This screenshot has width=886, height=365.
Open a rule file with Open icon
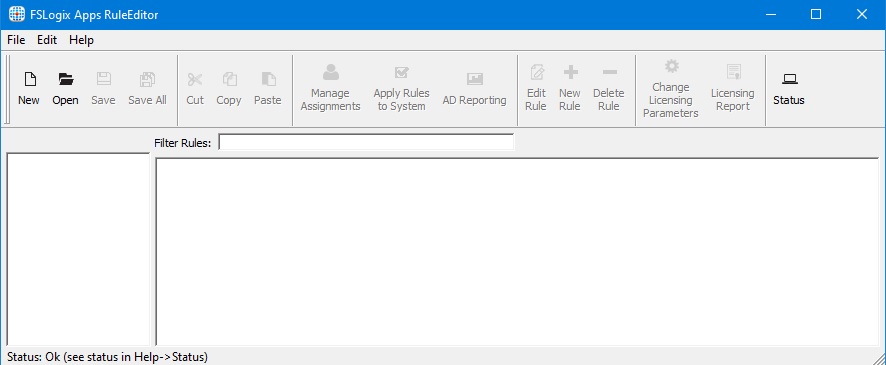point(66,80)
